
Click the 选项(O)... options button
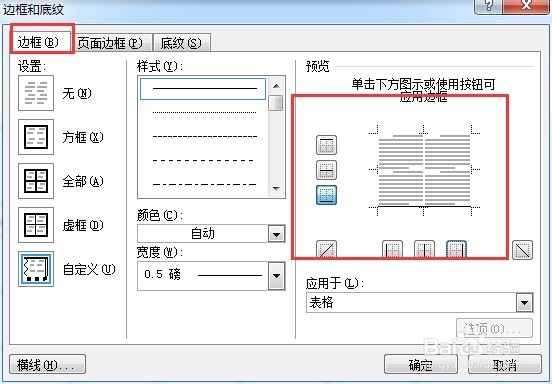(x=494, y=328)
